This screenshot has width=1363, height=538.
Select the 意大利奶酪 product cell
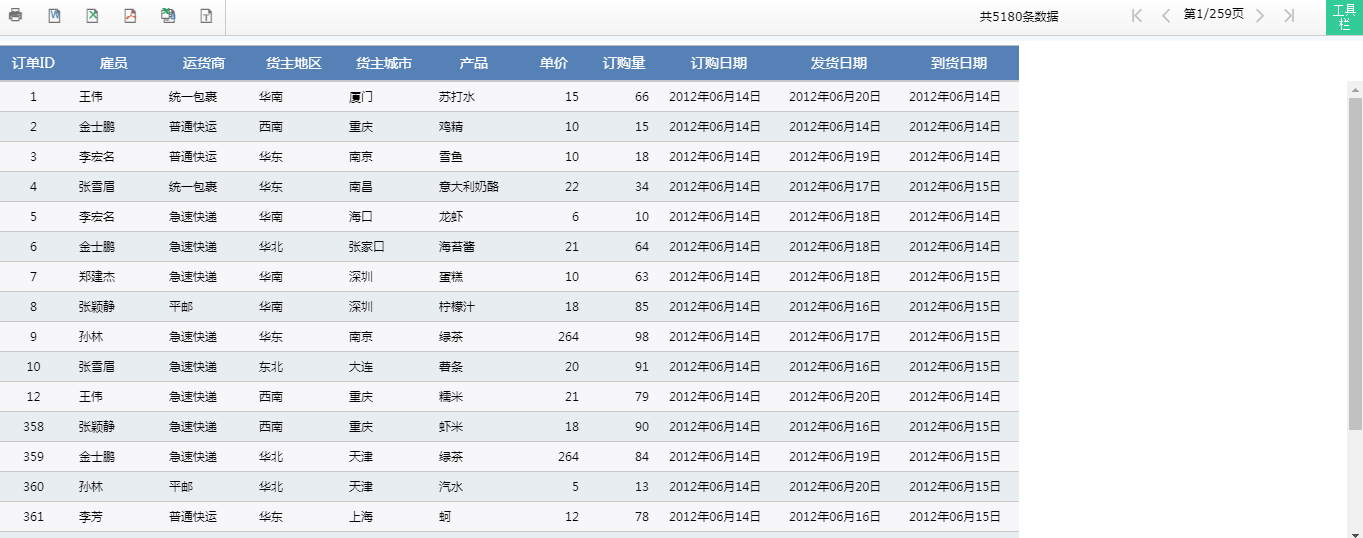[469, 187]
